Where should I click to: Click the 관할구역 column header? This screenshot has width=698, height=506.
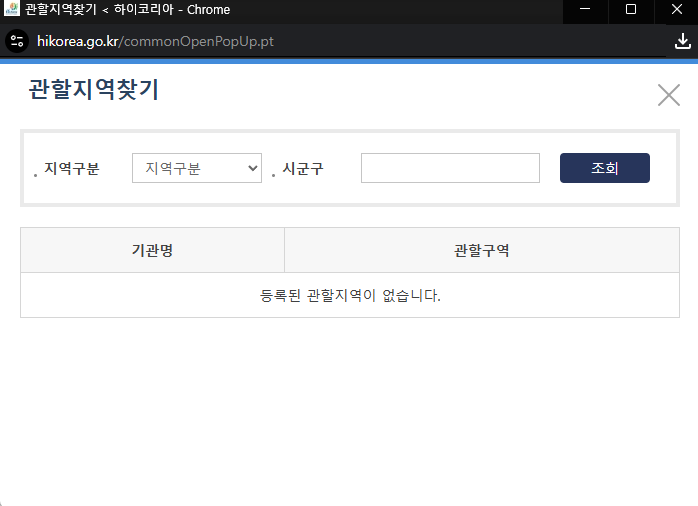tap(482, 250)
